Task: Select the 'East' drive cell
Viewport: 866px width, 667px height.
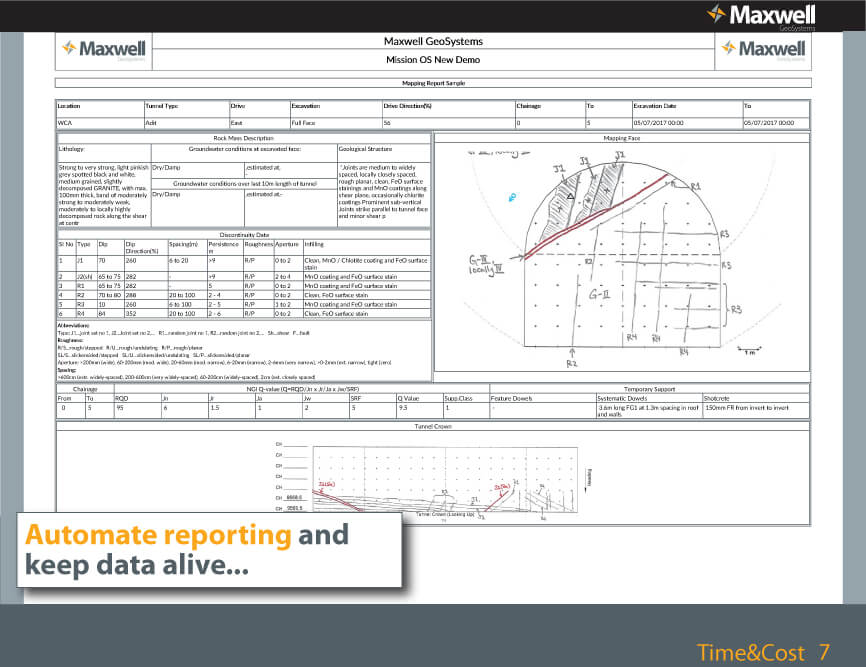Action: [260, 123]
